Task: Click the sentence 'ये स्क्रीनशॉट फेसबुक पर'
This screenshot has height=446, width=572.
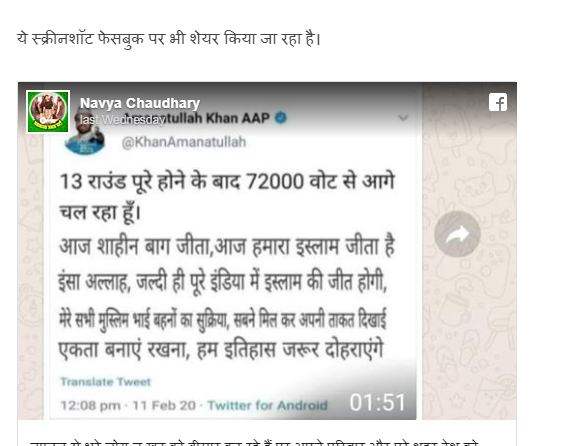Action: pyautogui.click(x=169, y=39)
